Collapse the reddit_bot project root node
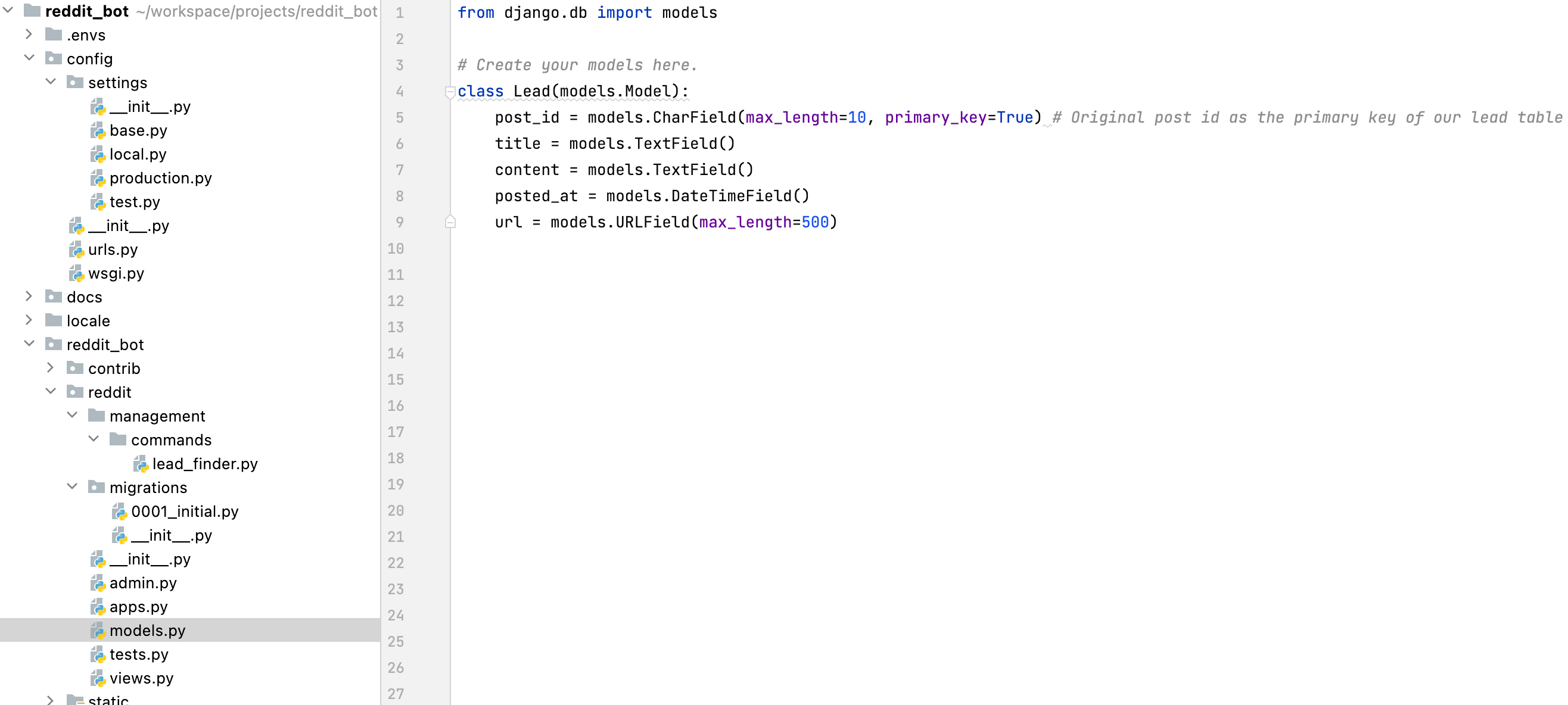Screen dimensions: 1568x705 [8, 10]
